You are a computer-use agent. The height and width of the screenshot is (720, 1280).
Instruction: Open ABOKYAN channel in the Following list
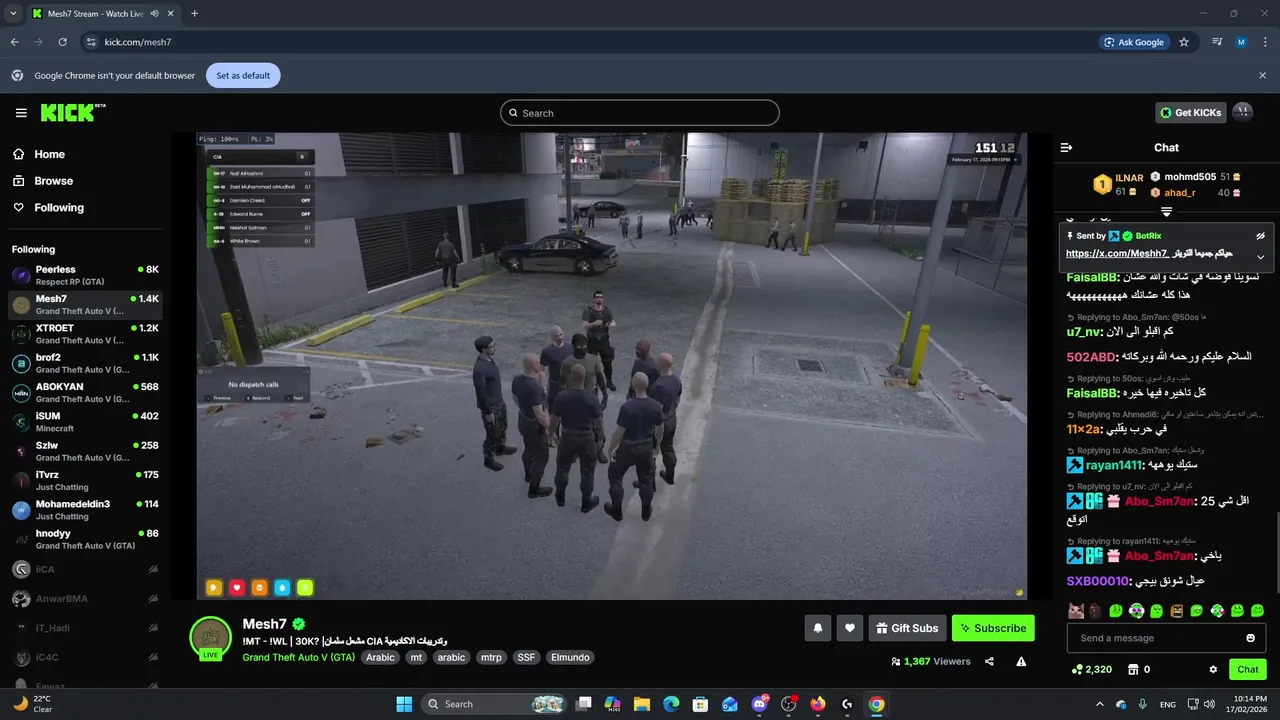85,392
